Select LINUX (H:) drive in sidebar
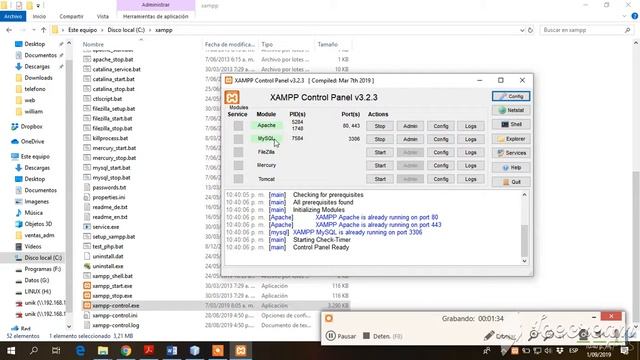The width and height of the screenshot is (640, 360). tap(38, 291)
